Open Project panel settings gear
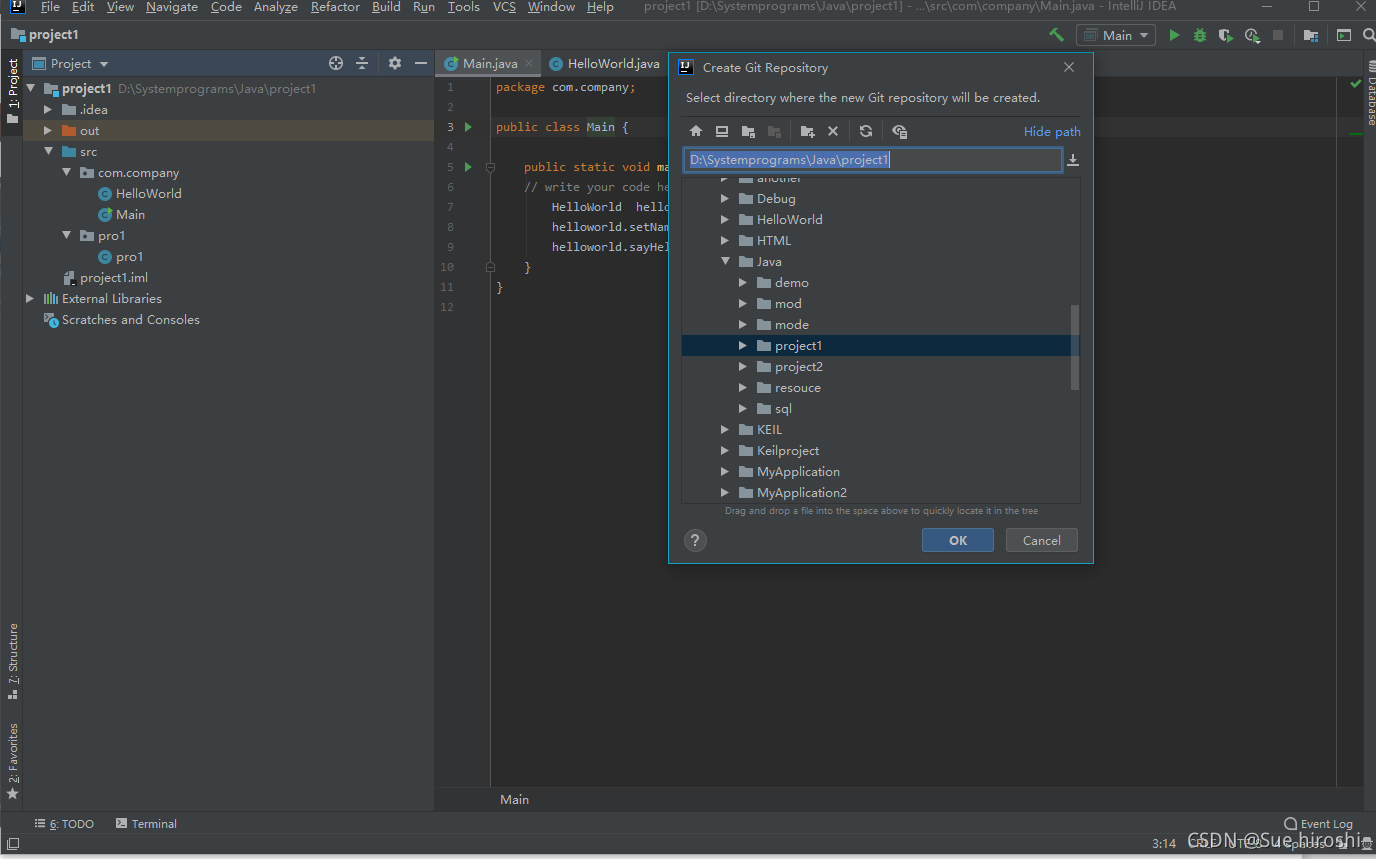The image size is (1376, 859). (395, 63)
